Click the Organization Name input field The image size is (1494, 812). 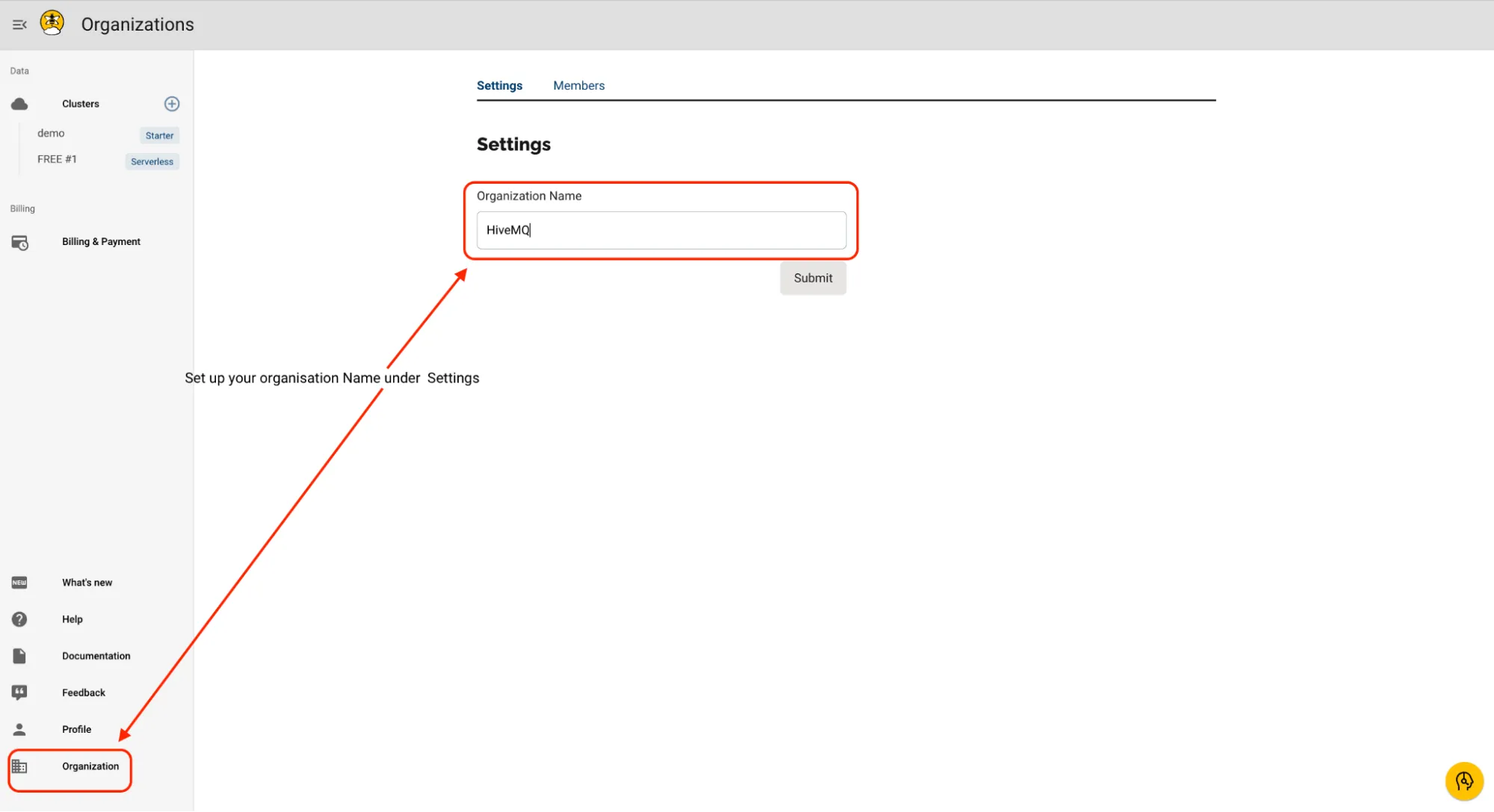click(660, 230)
